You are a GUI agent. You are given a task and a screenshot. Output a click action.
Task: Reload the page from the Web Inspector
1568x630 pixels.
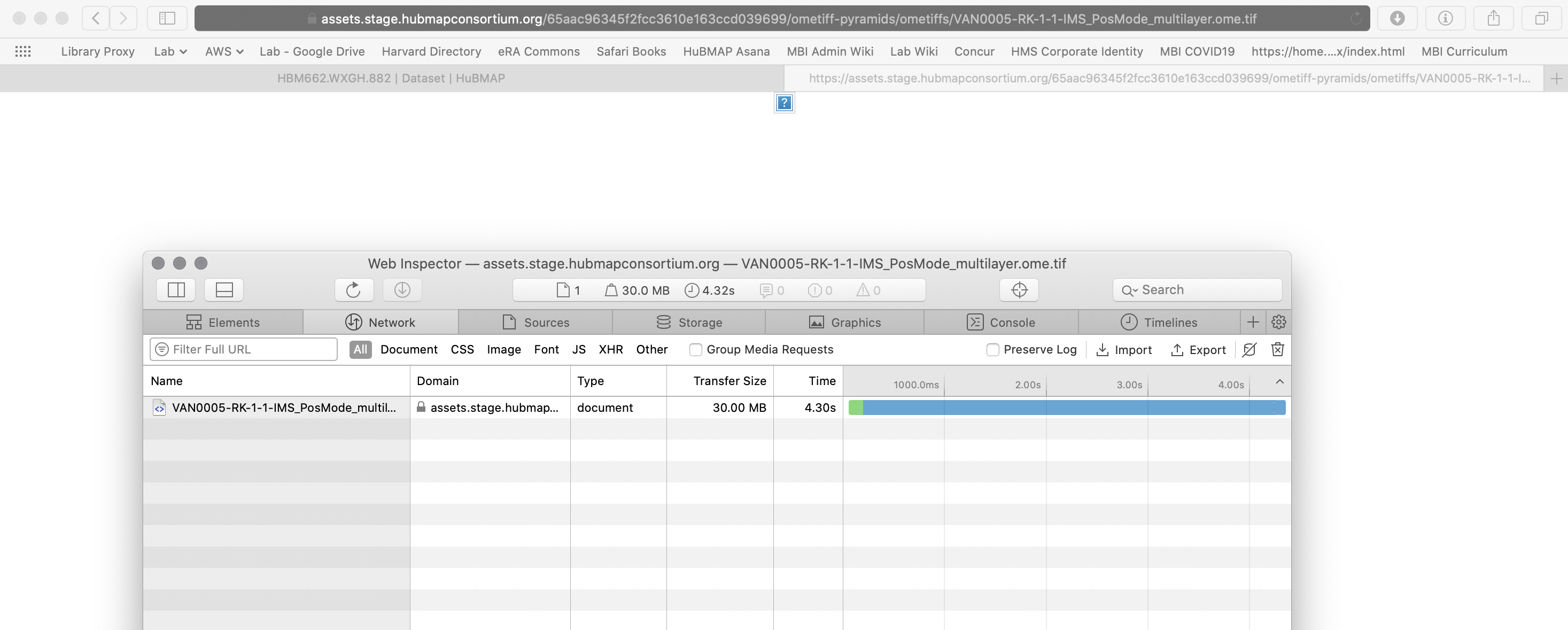pyautogui.click(x=354, y=289)
